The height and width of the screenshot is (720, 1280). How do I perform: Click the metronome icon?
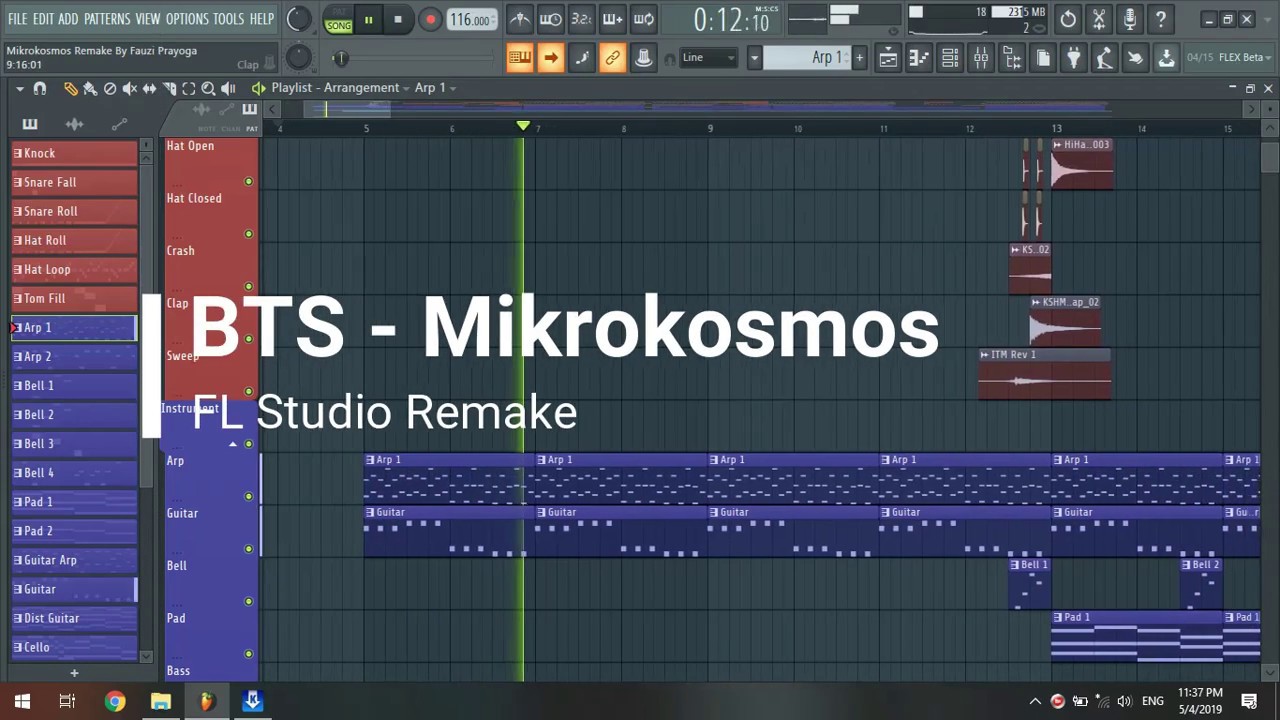tap(520, 19)
